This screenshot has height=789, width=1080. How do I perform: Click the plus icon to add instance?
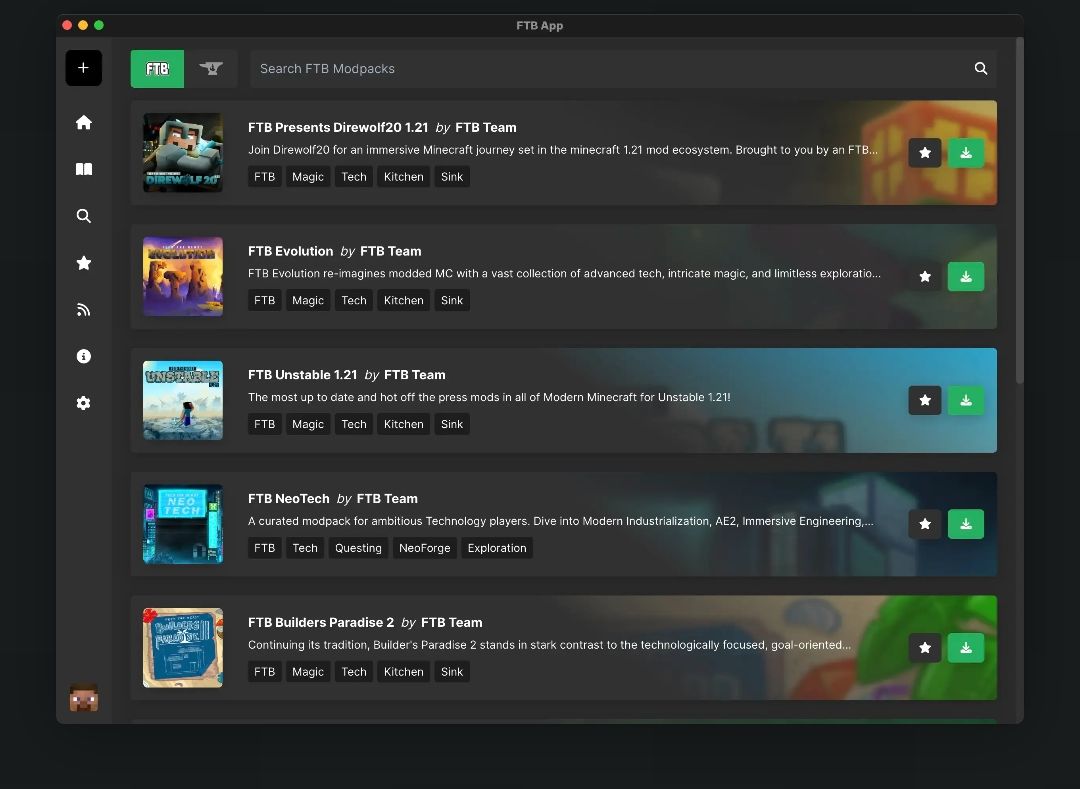[83, 68]
